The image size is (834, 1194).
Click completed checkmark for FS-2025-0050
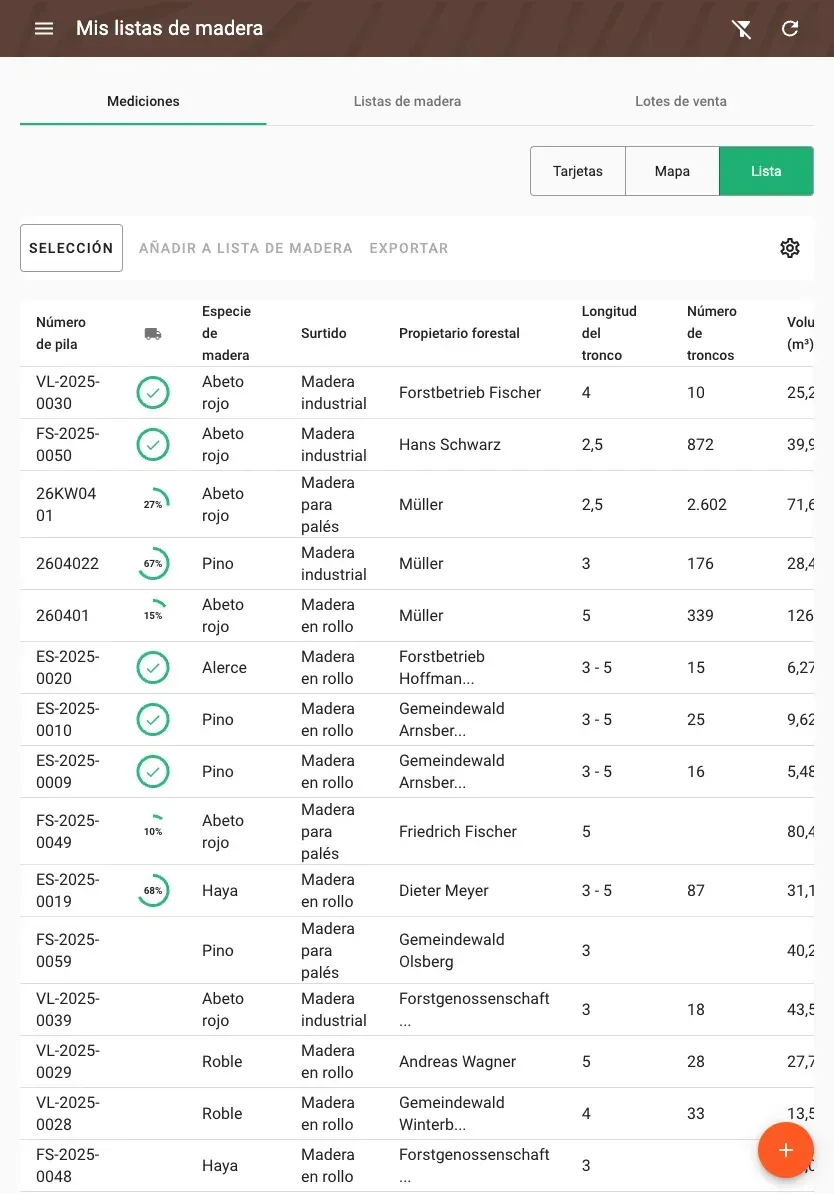(x=153, y=445)
